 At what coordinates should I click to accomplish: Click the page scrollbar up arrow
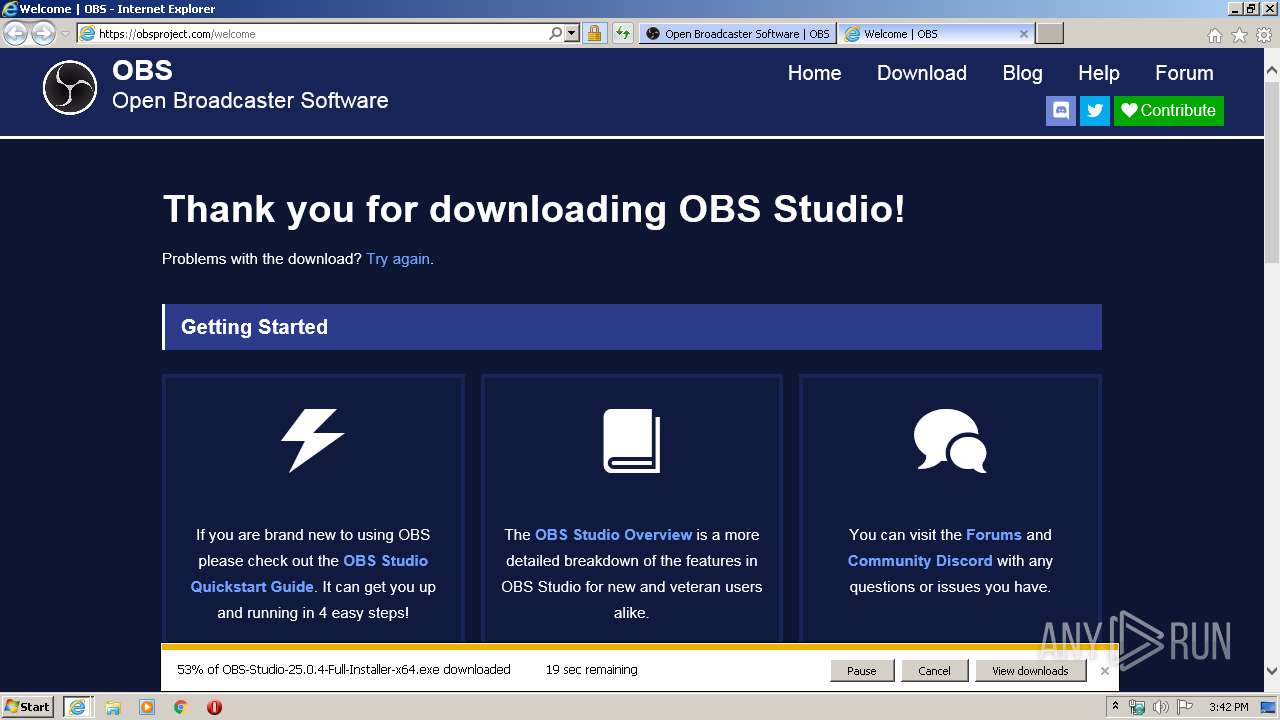pos(1271,70)
